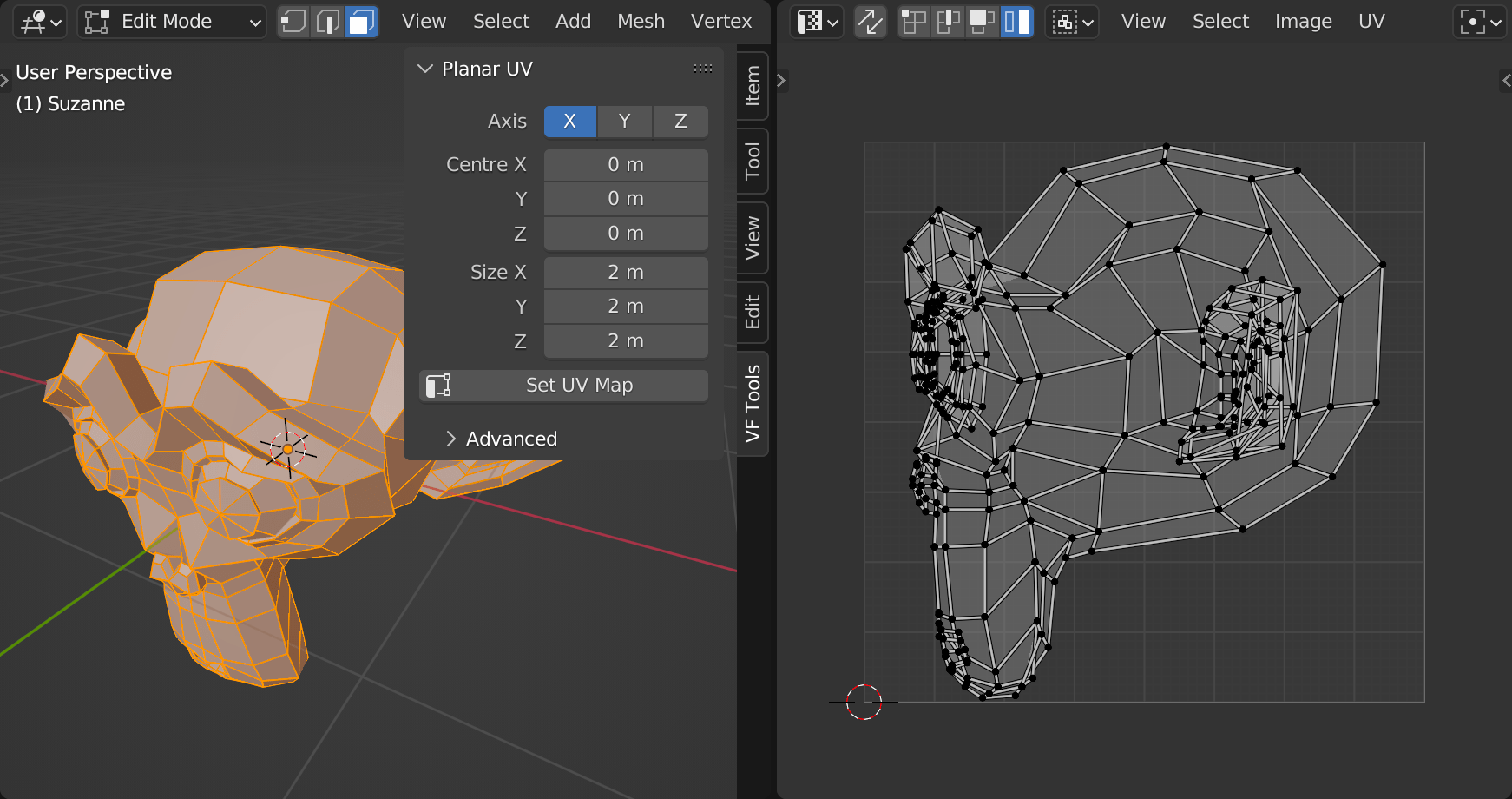This screenshot has width=1512, height=799.
Task: Expand the 3D viewport toolbar arrow
Action: click(5, 81)
